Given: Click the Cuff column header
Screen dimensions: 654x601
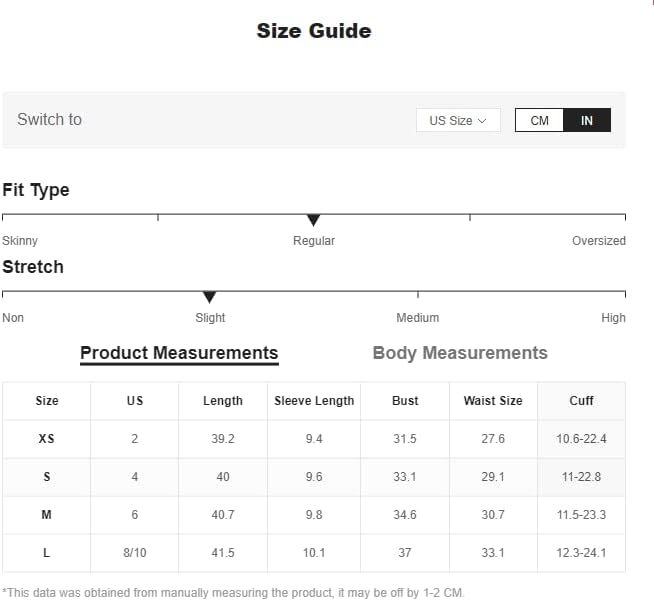Looking at the screenshot, I should coord(581,401).
